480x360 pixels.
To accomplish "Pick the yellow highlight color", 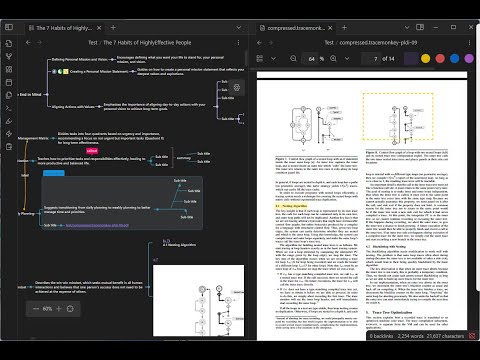I will pyautogui.click(x=425, y=59).
